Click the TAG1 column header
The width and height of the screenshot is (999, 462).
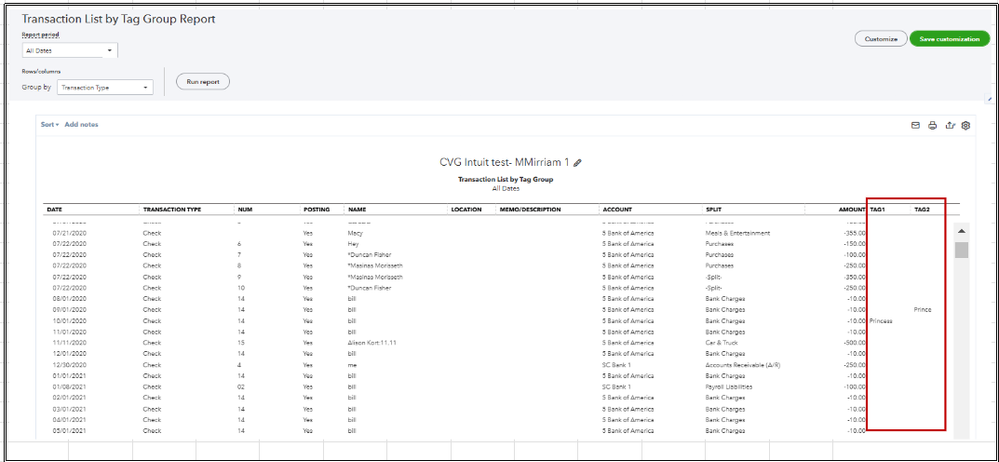click(x=877, y=210)
